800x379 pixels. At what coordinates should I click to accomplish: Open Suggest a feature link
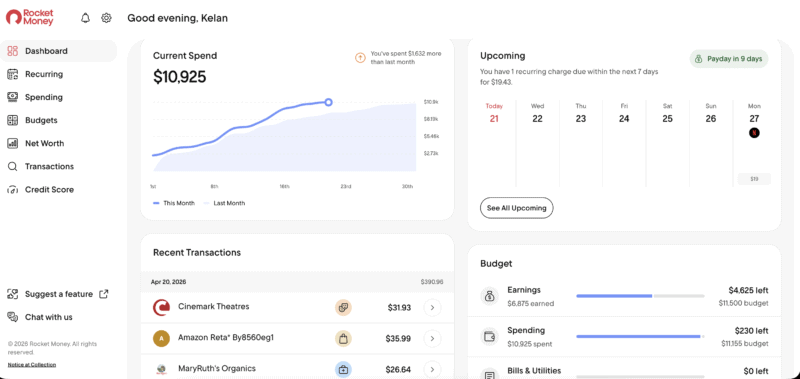pos(59,294)
